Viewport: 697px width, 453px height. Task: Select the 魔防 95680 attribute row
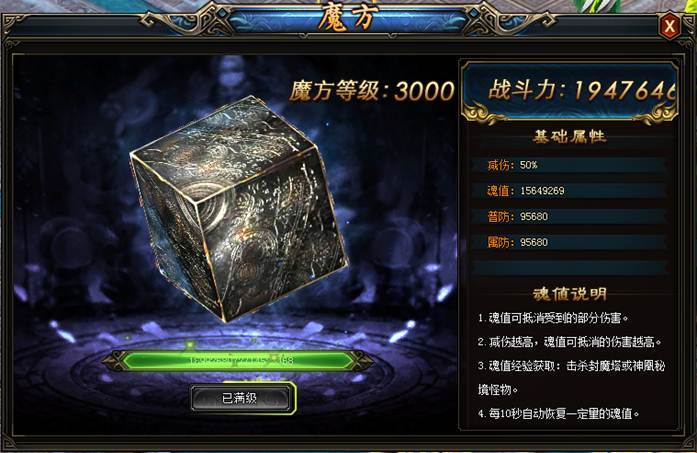coord(570,242)
